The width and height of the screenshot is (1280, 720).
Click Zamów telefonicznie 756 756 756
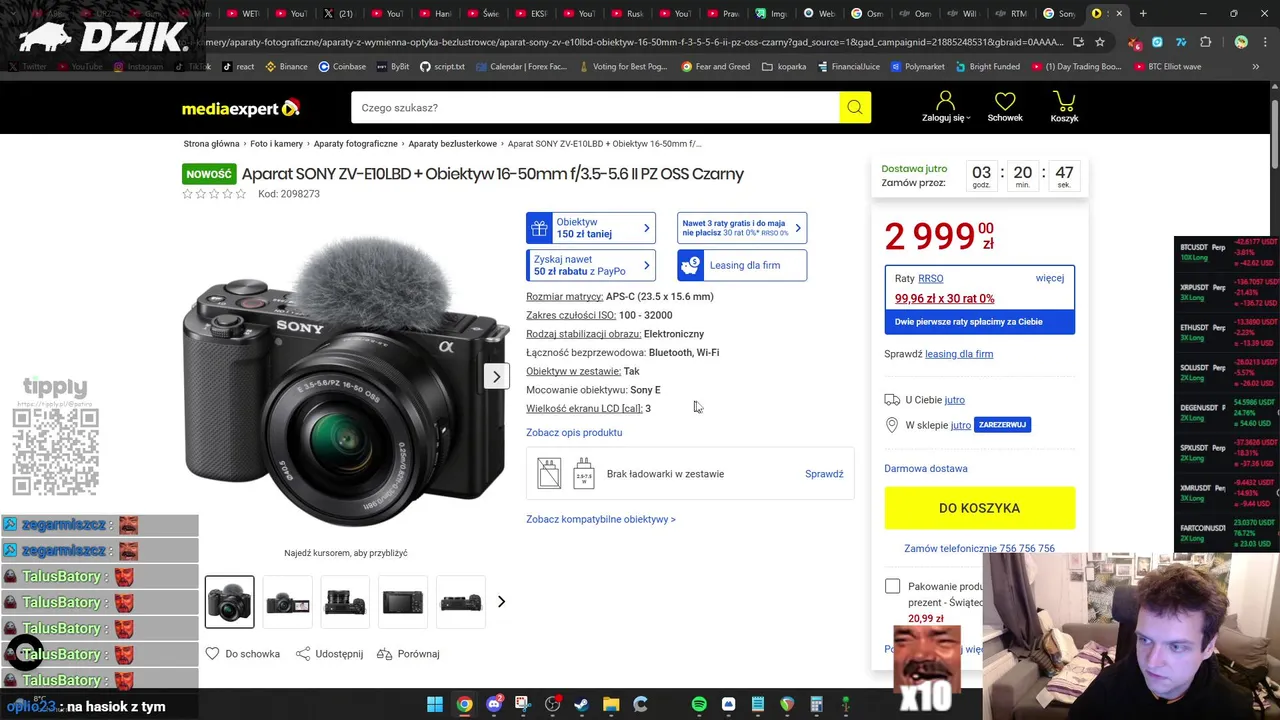[979, 548]
